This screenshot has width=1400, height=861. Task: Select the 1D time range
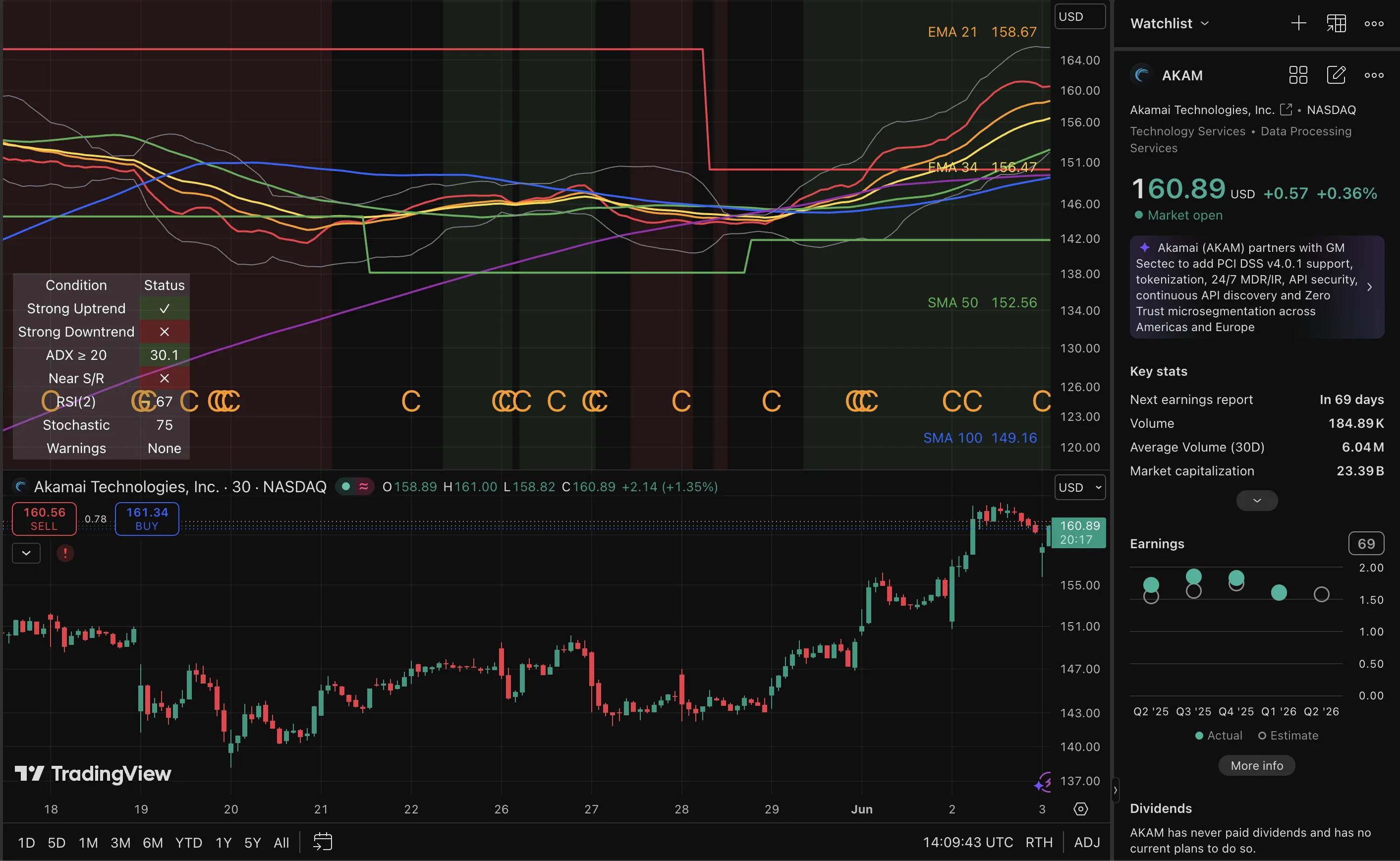[x=26, y=842]
